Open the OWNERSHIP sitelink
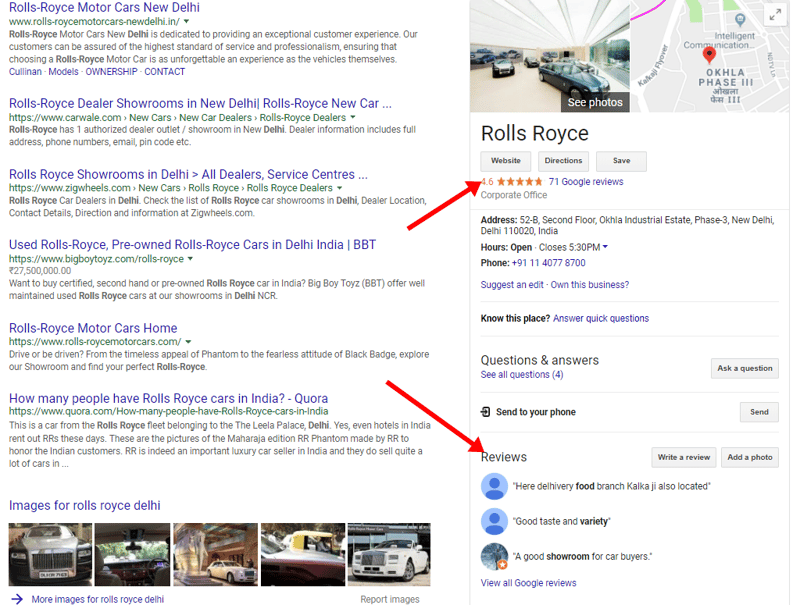This screenshot has height=605, width=800. click(x=111, y=71)
